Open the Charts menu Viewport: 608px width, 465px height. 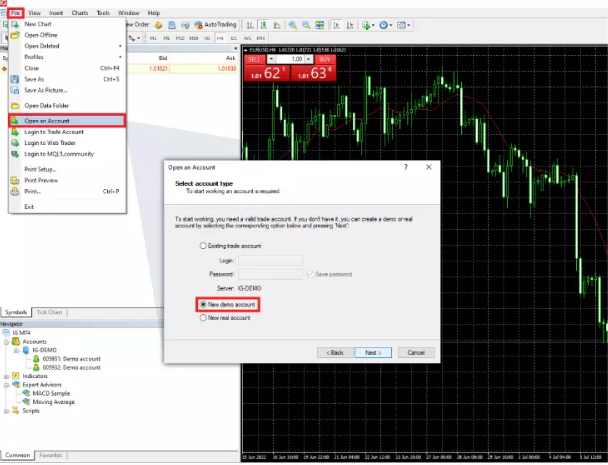click(80, 13)
